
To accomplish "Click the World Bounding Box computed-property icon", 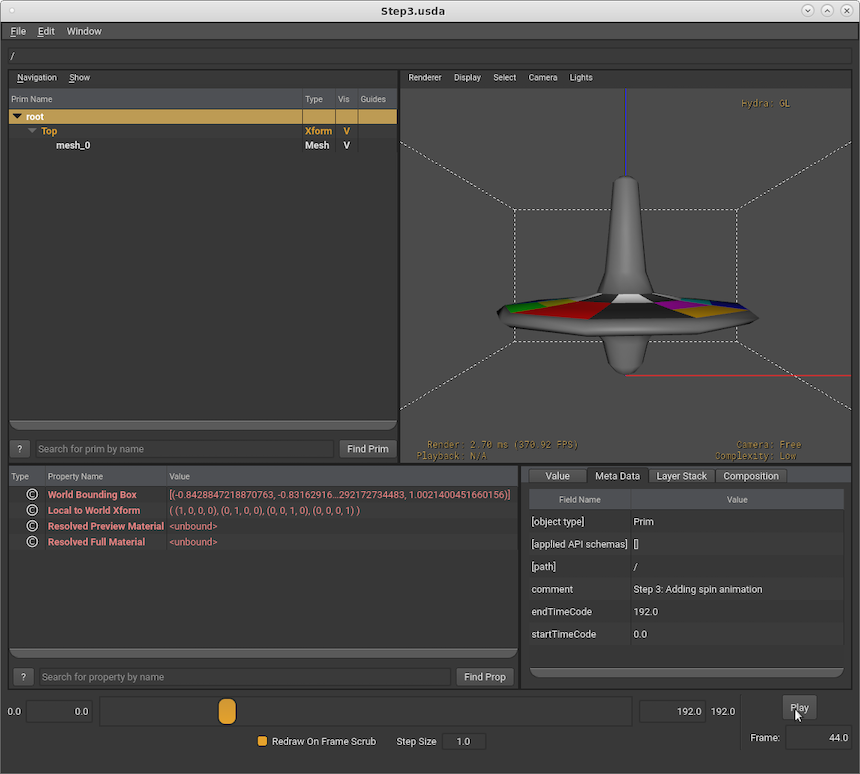I will pos(31,495).
